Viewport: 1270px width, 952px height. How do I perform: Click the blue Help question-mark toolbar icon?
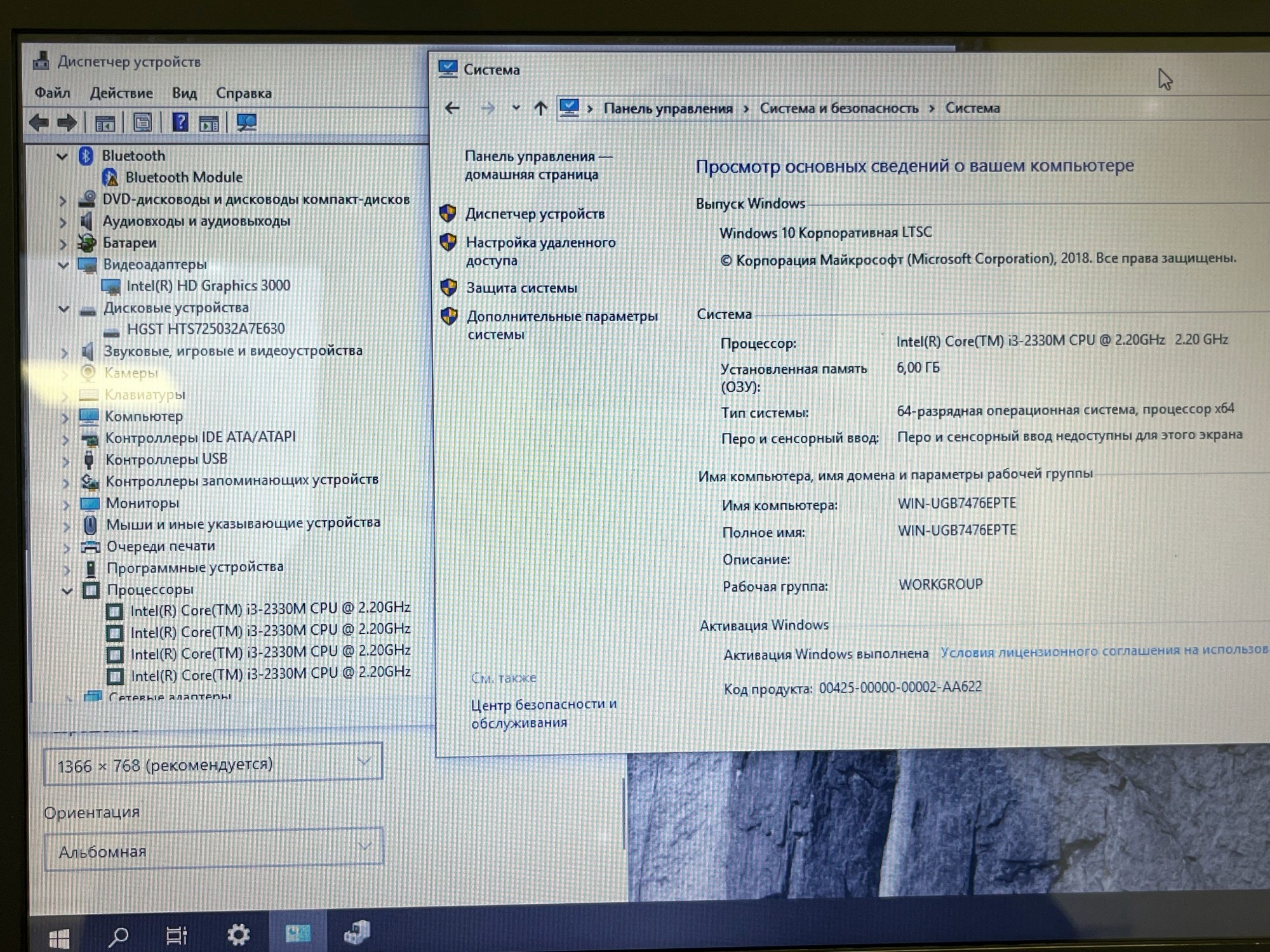pos(180,122)
